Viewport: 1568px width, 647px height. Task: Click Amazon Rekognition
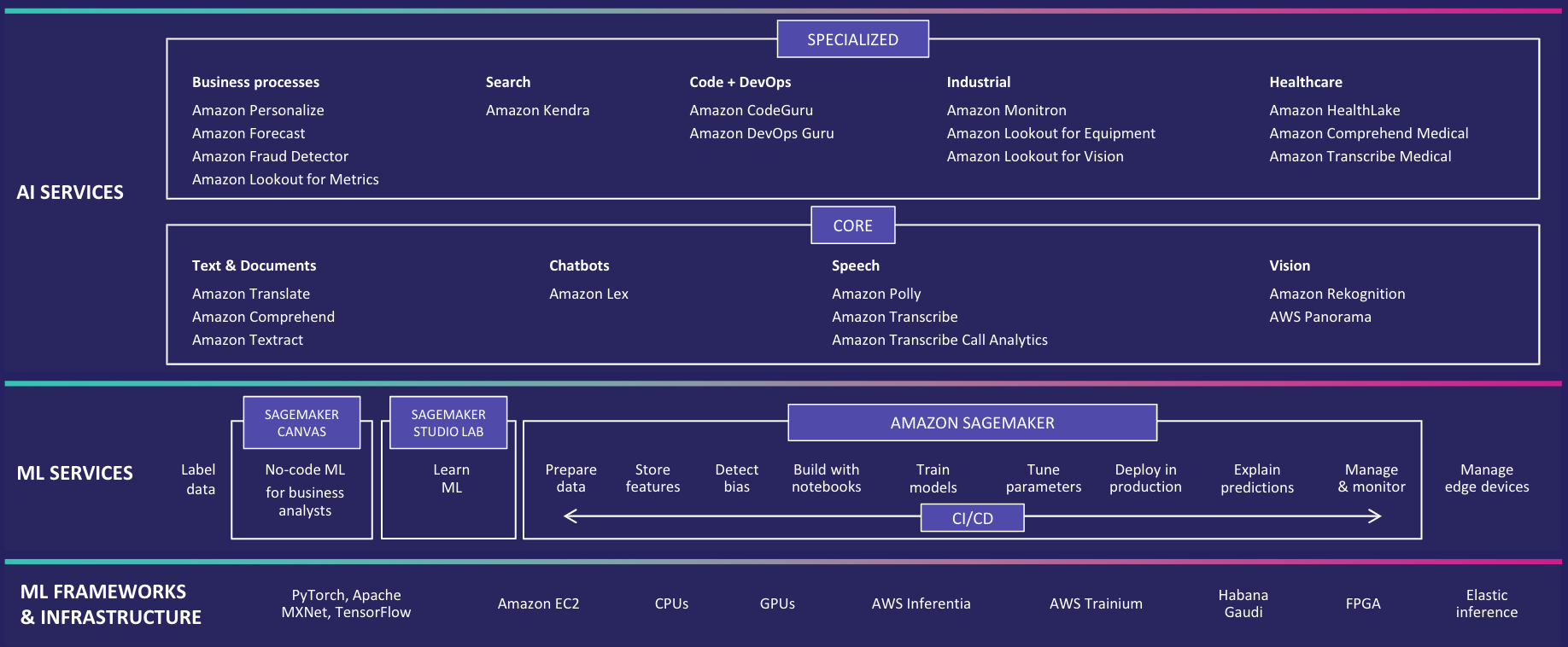tap(1337, 294)
